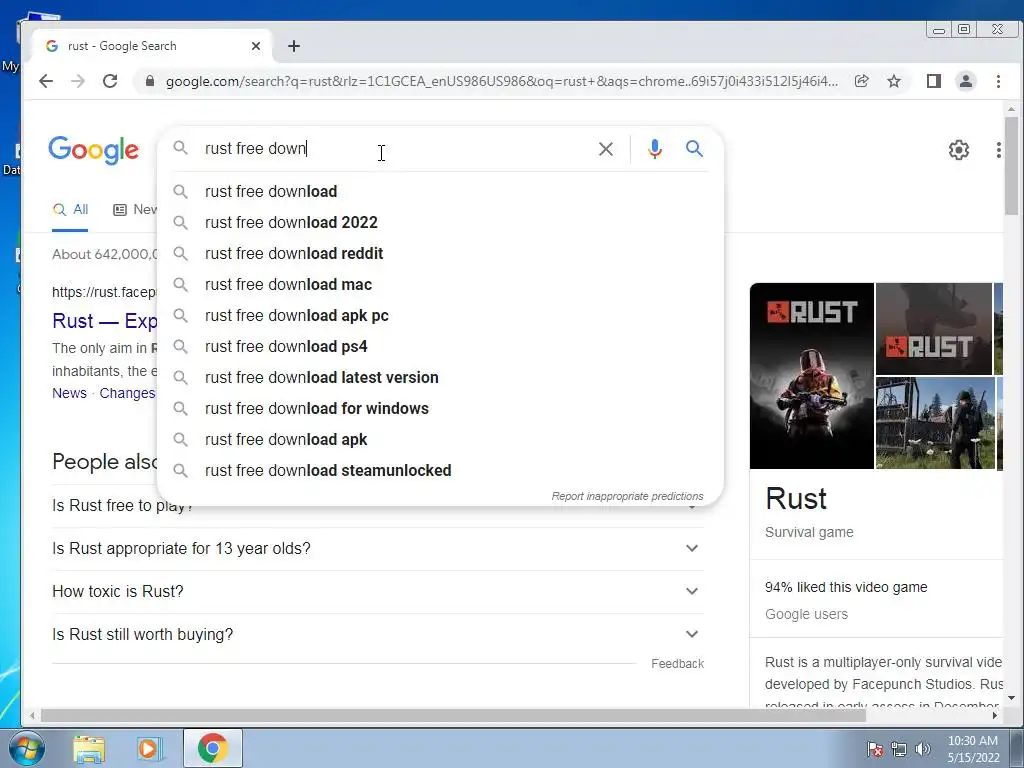Screen dimensions: 1024x768
Task: Open the Chrome three-dot menu
Action: [998, 81]
